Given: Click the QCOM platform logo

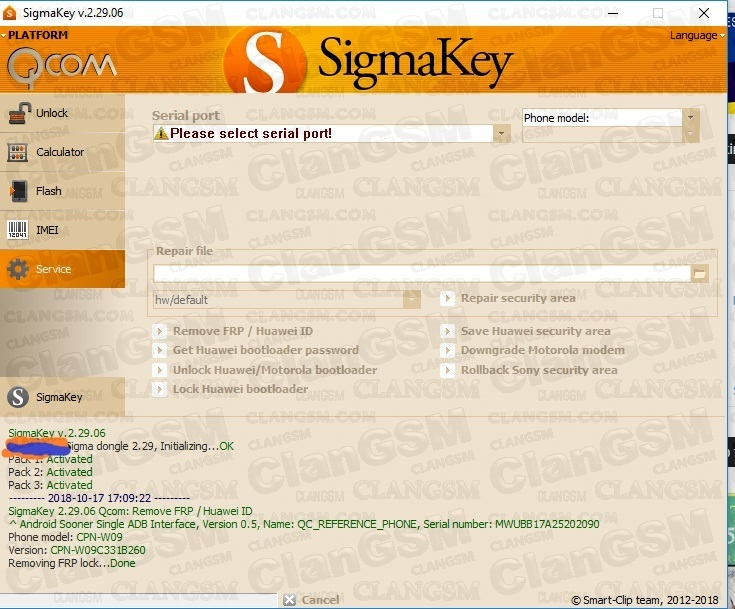Looking at the screenshot, I should (x=61, y=67).
